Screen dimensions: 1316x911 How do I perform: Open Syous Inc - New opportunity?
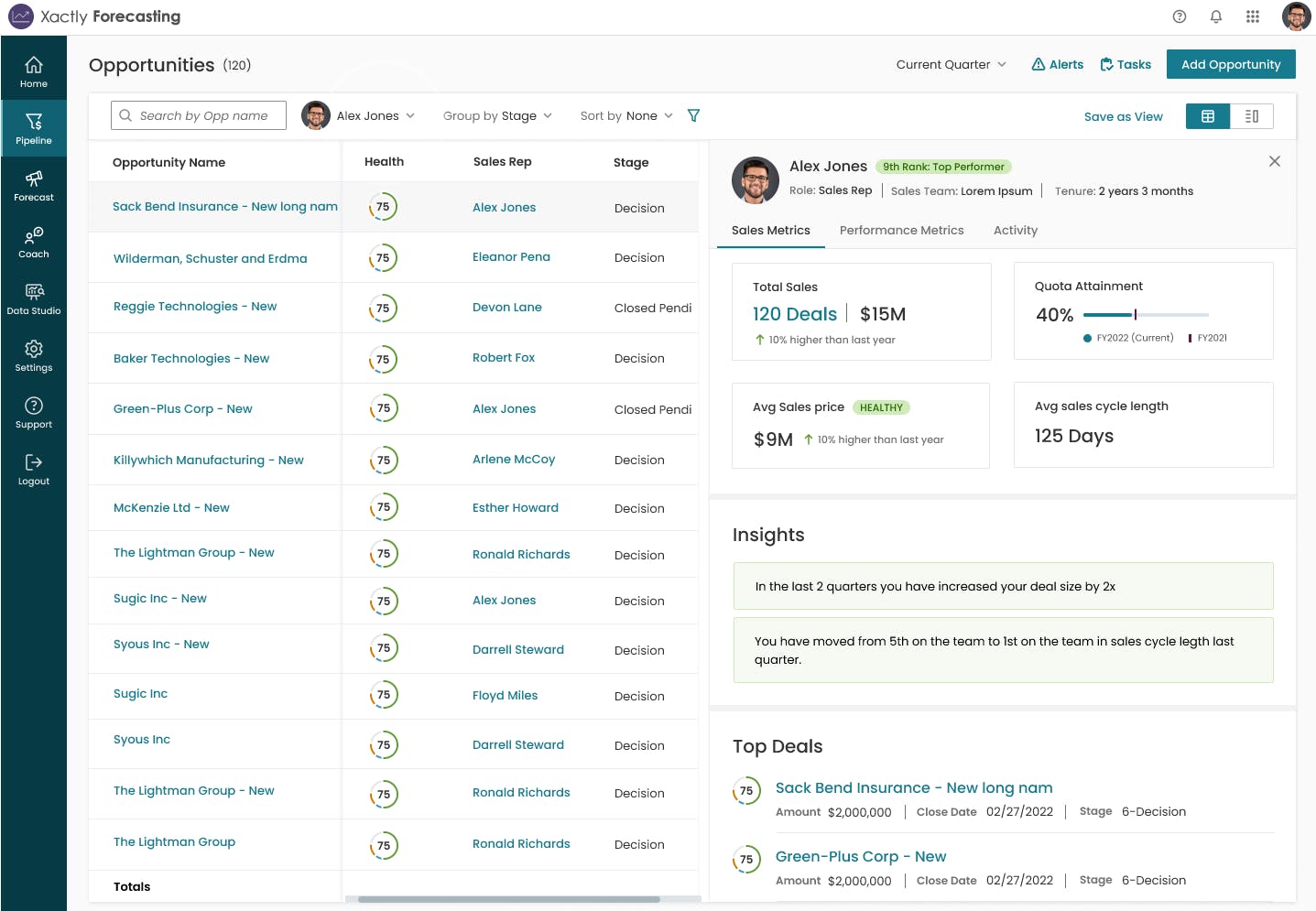(161, 644)
